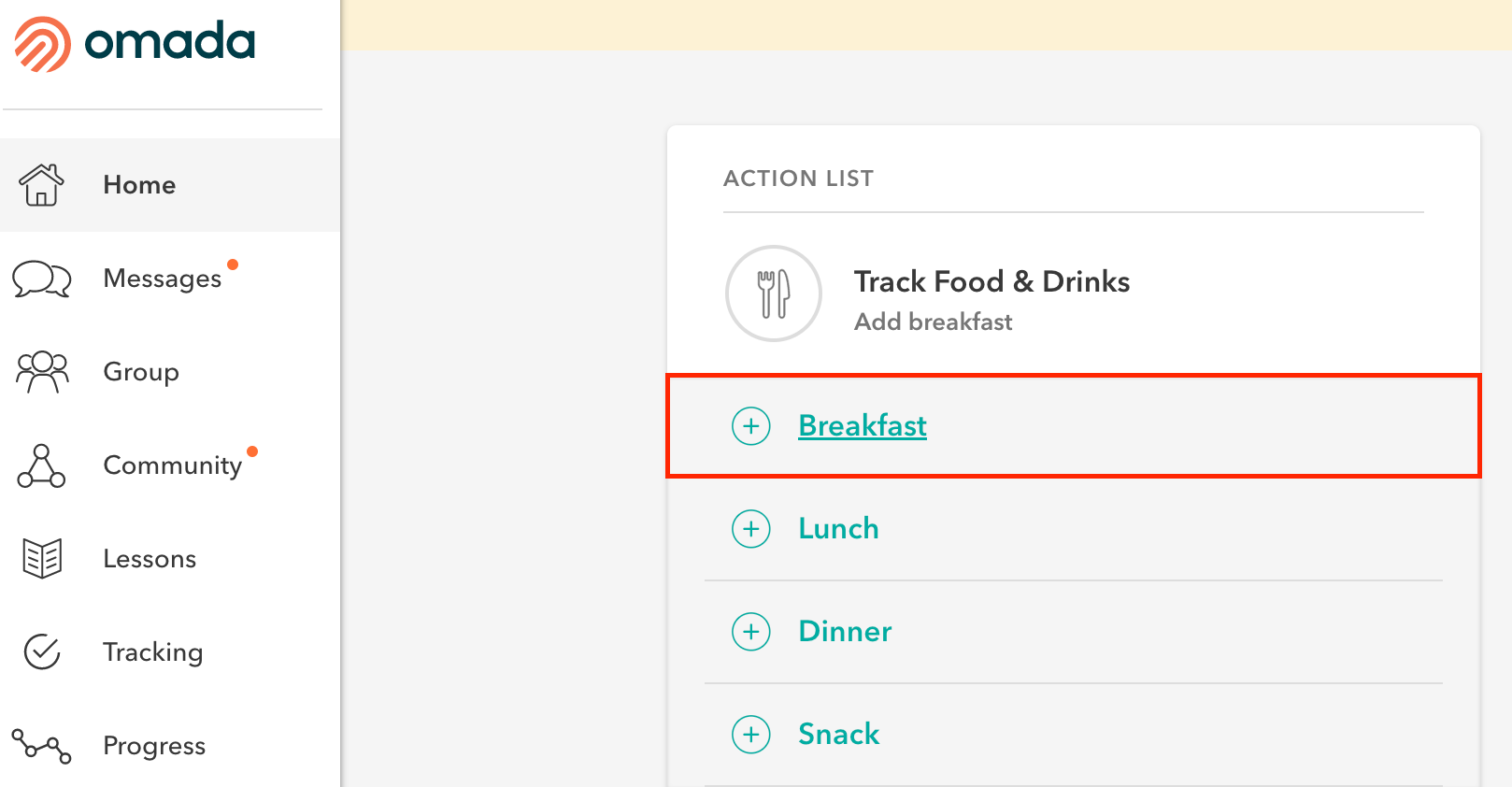The image size is (1512, 787).
Task: Choose the Dinner meal entry
Action: 1074,632
